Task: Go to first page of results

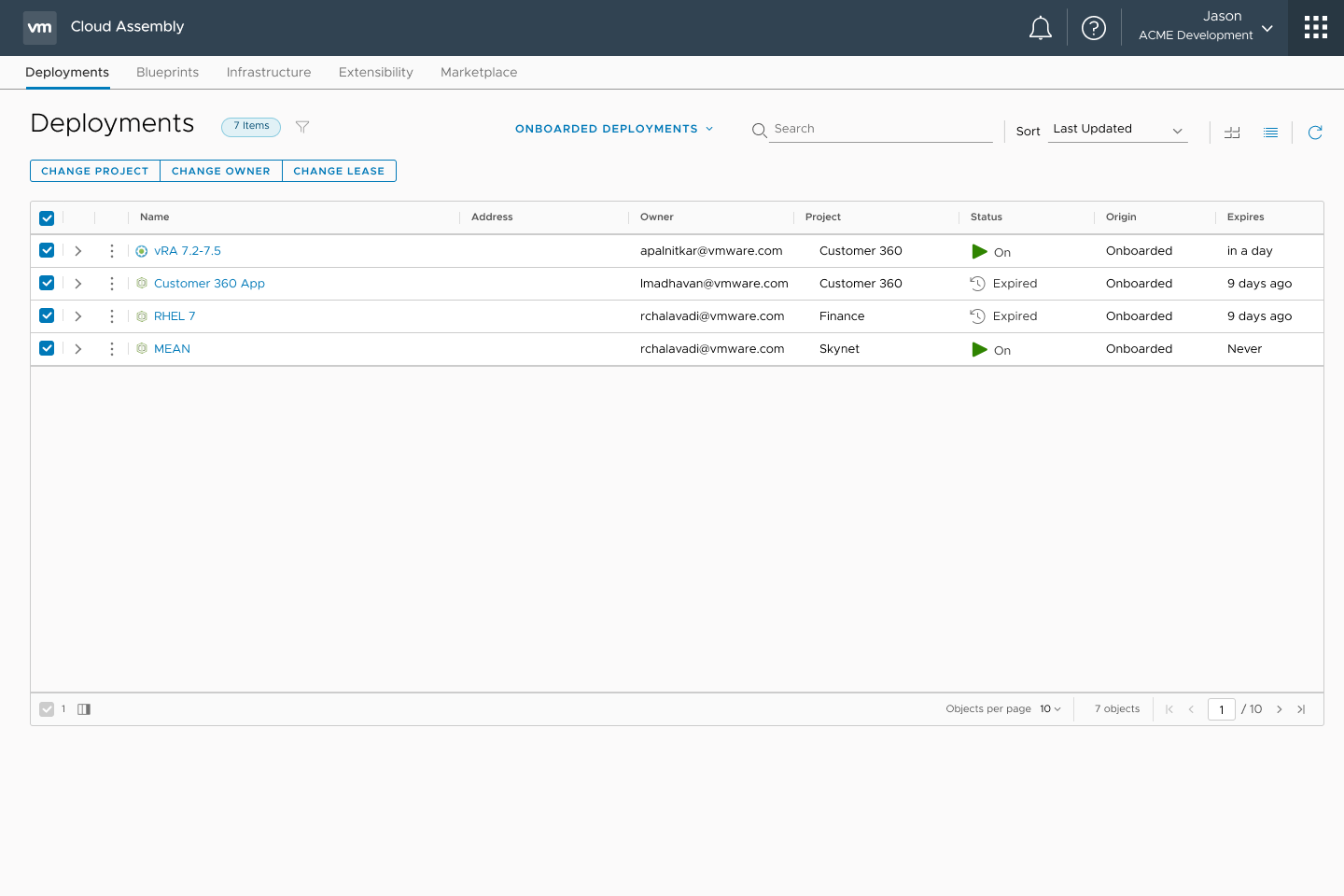Action: pos(1169,709)
